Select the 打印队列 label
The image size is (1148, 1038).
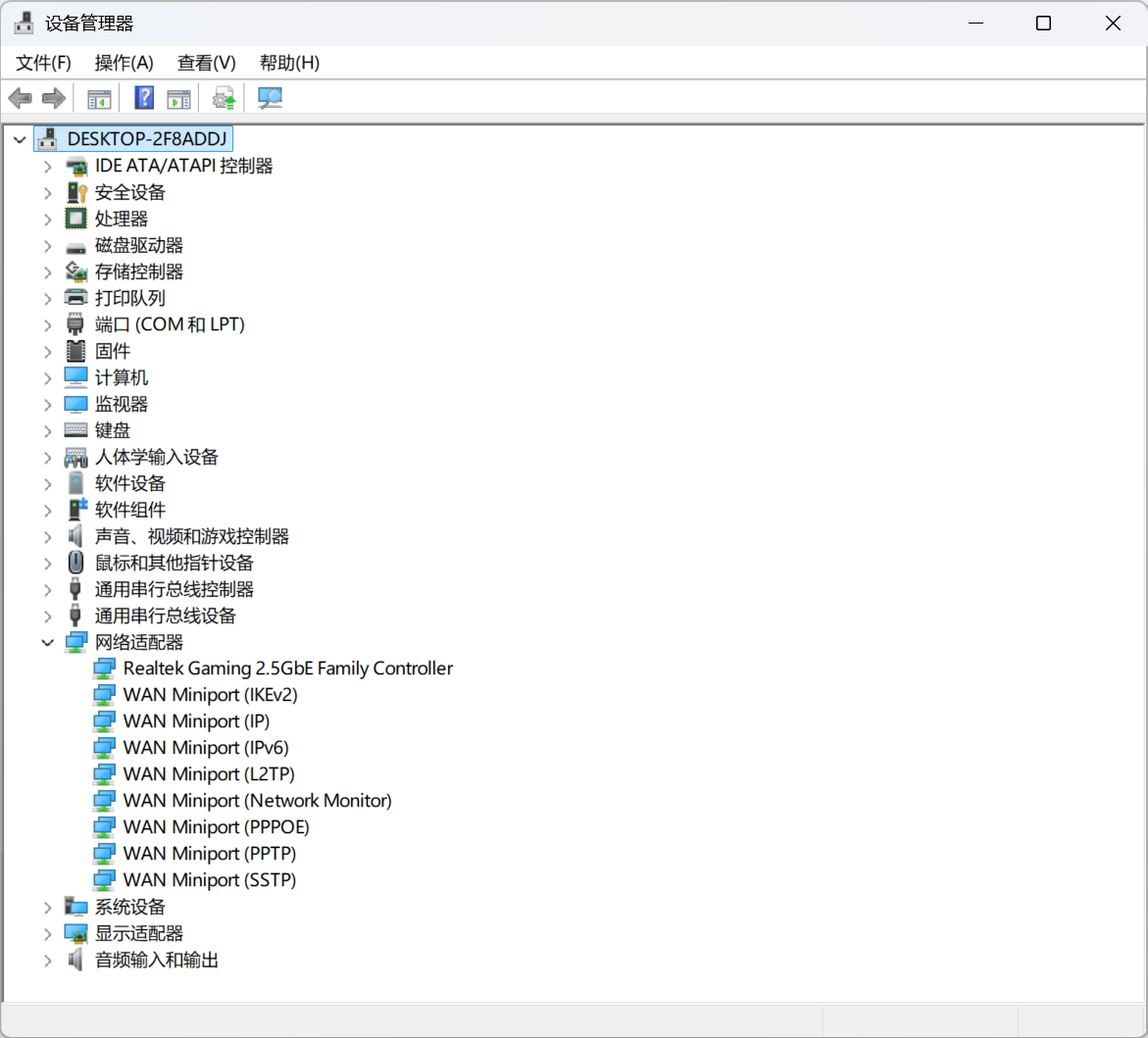tap(129, 298)
